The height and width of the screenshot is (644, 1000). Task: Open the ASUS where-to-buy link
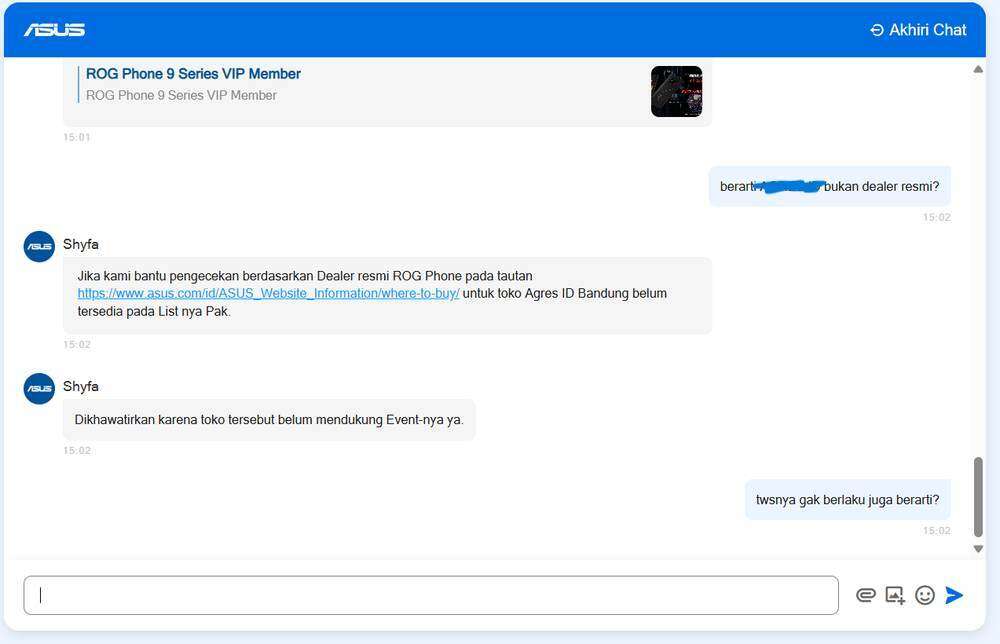[268, 293]
